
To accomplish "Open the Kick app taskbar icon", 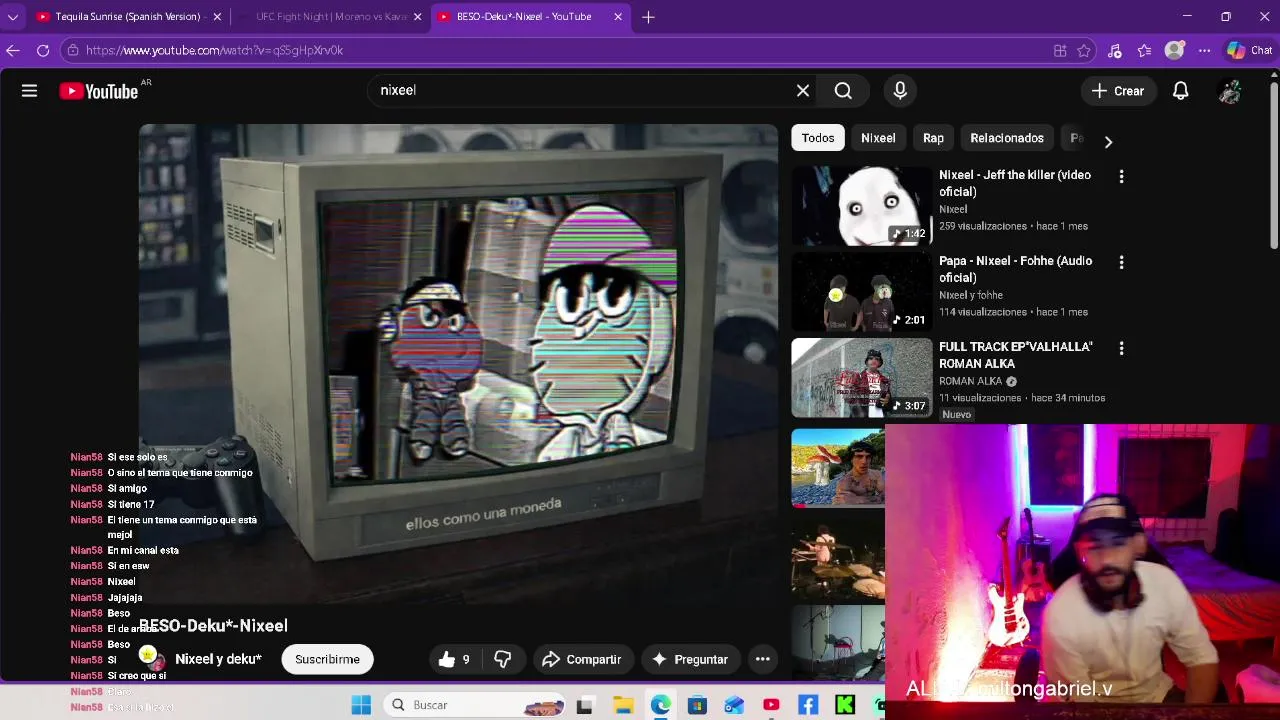I will (x=845, y=705).
